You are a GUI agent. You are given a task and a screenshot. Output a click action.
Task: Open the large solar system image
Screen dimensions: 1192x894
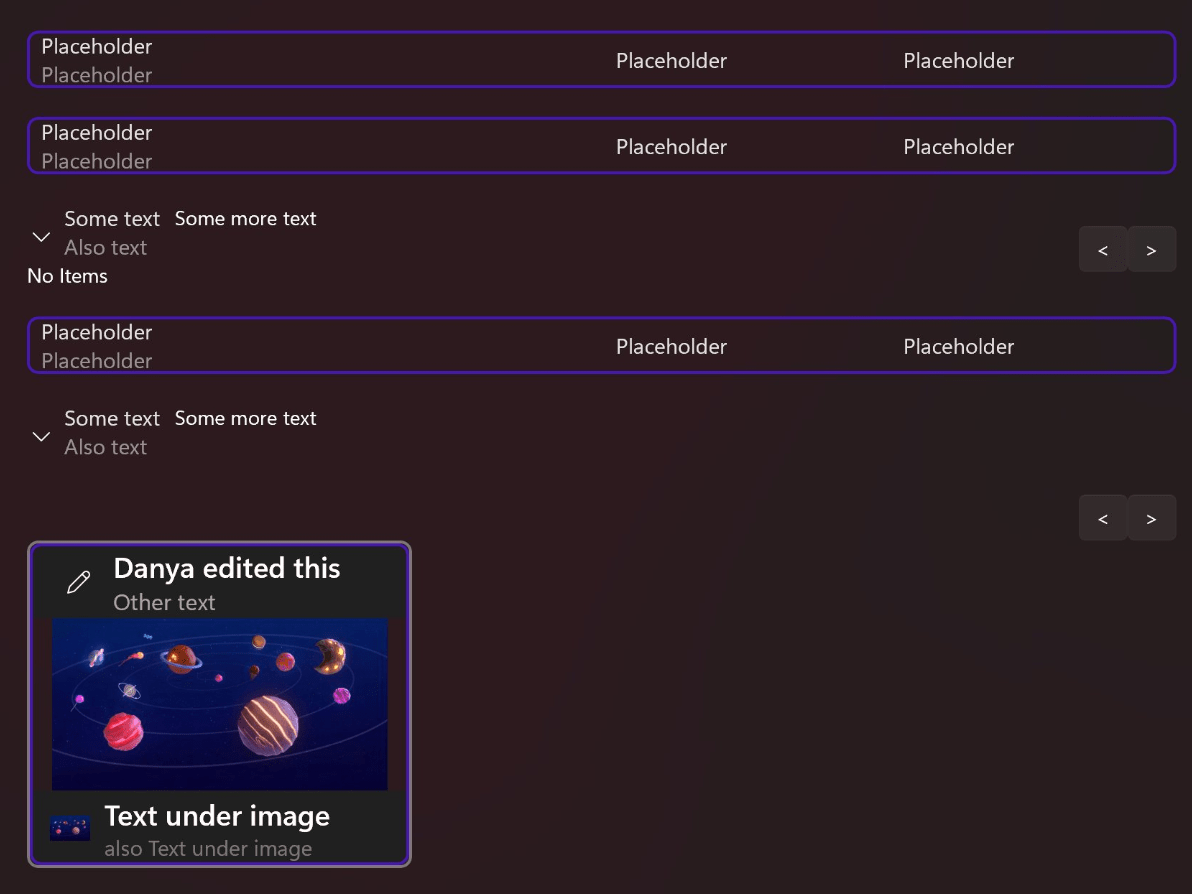pyautogui.click(x=220, y=704)
